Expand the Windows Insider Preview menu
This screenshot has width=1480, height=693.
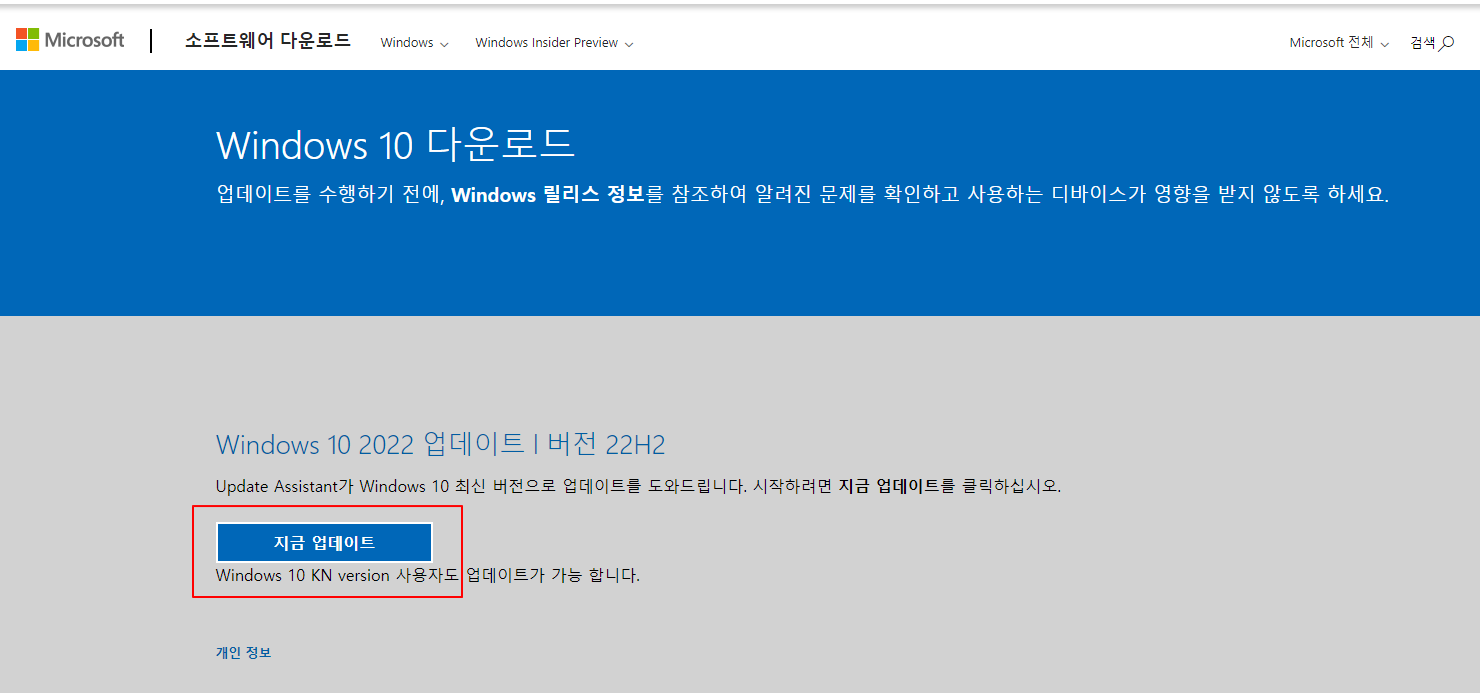pyautogui.click(x=554, y=42)
